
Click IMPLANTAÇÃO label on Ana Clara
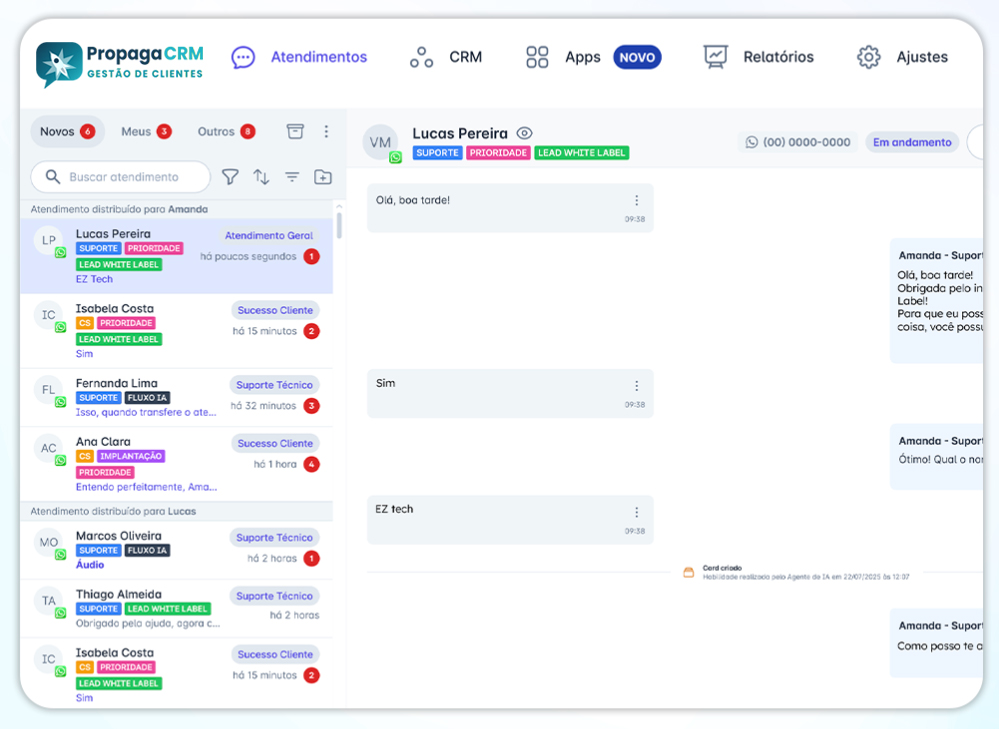(131, 456)
